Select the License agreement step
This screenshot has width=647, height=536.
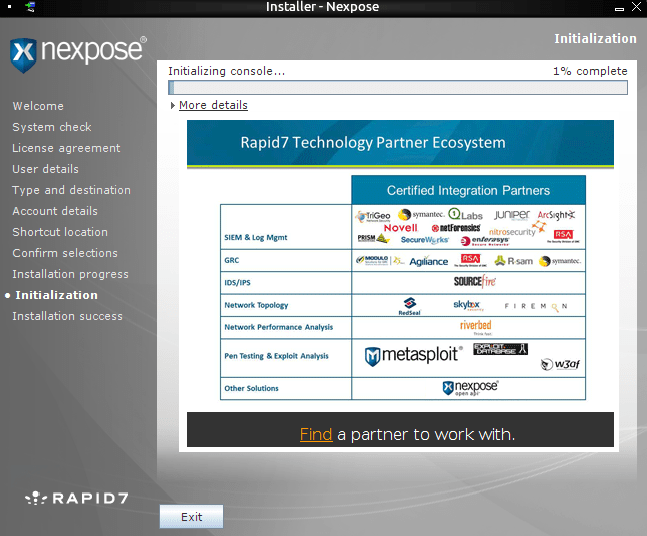(x=66, y=148)
